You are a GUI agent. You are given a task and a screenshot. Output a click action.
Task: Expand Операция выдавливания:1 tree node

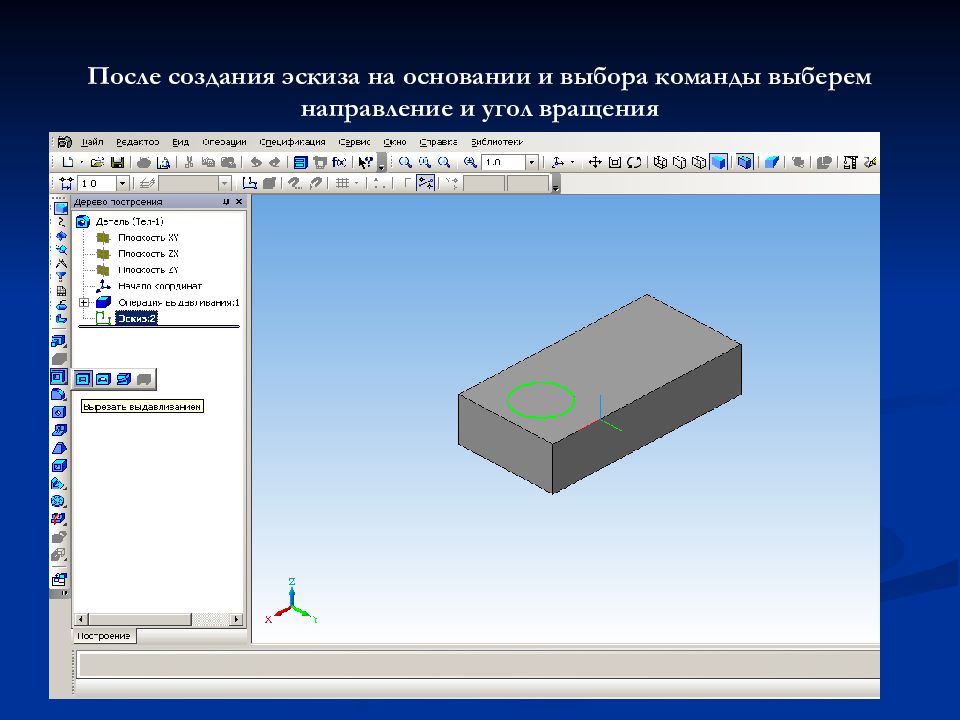84,302
